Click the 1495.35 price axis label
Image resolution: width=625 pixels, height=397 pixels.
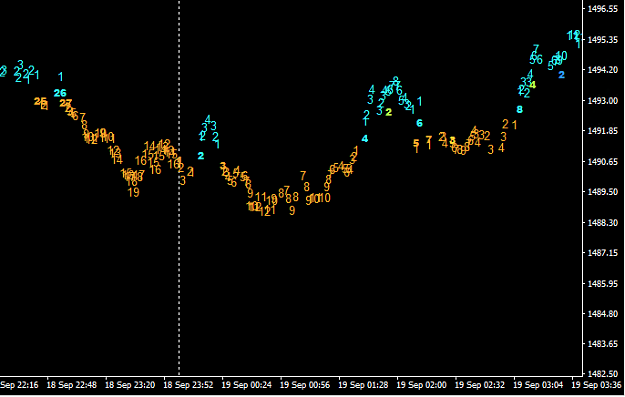[602, 39]
